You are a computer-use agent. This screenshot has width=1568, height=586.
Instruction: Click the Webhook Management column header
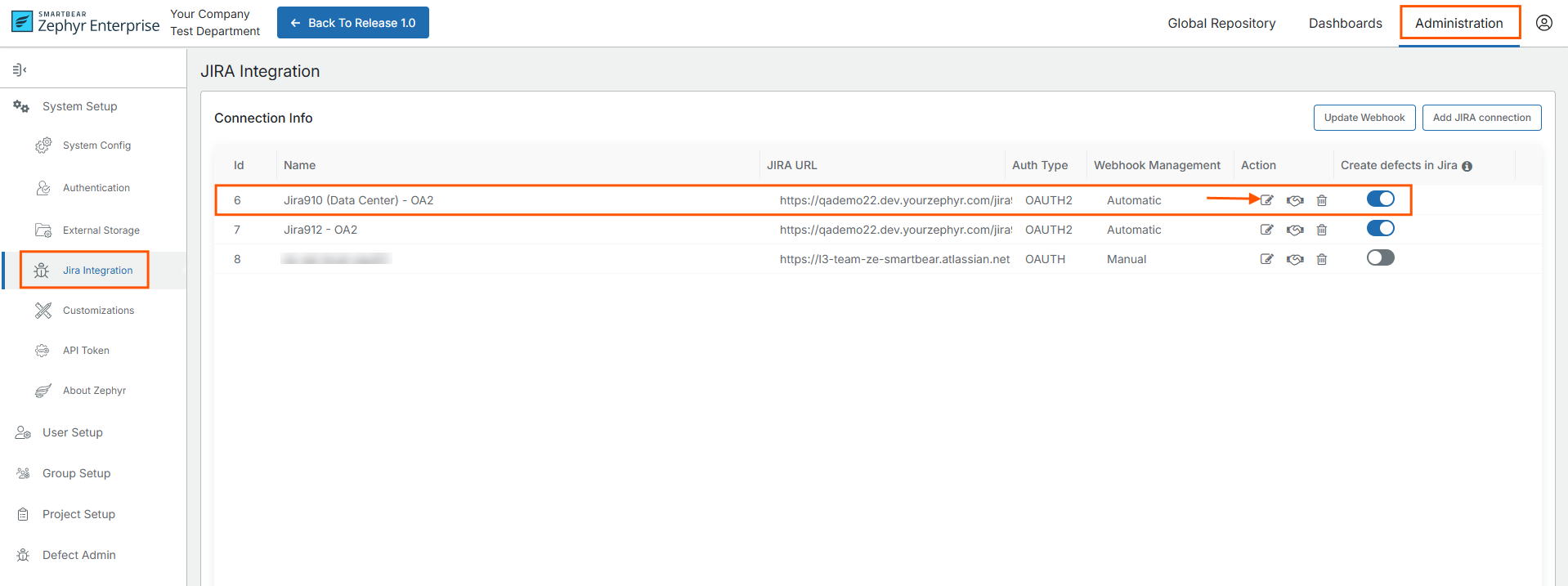click(x=1157, y=165)
